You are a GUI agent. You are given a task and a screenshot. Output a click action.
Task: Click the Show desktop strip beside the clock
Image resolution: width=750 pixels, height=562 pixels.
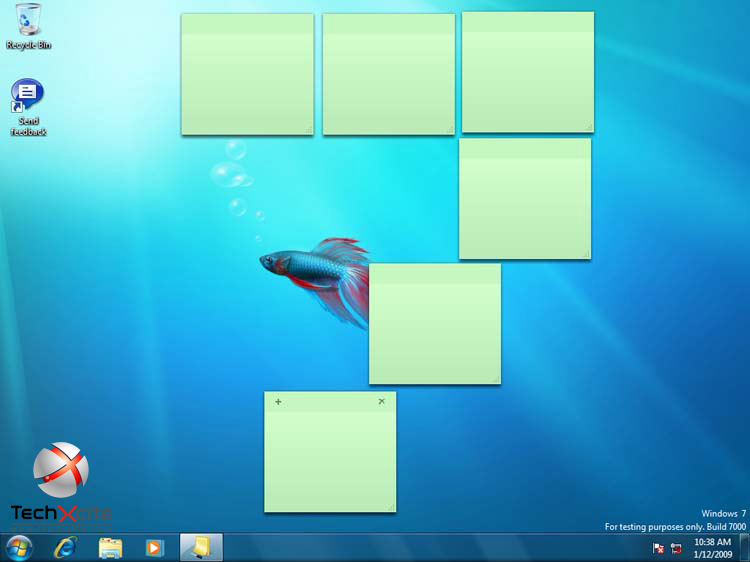(745, 548)
